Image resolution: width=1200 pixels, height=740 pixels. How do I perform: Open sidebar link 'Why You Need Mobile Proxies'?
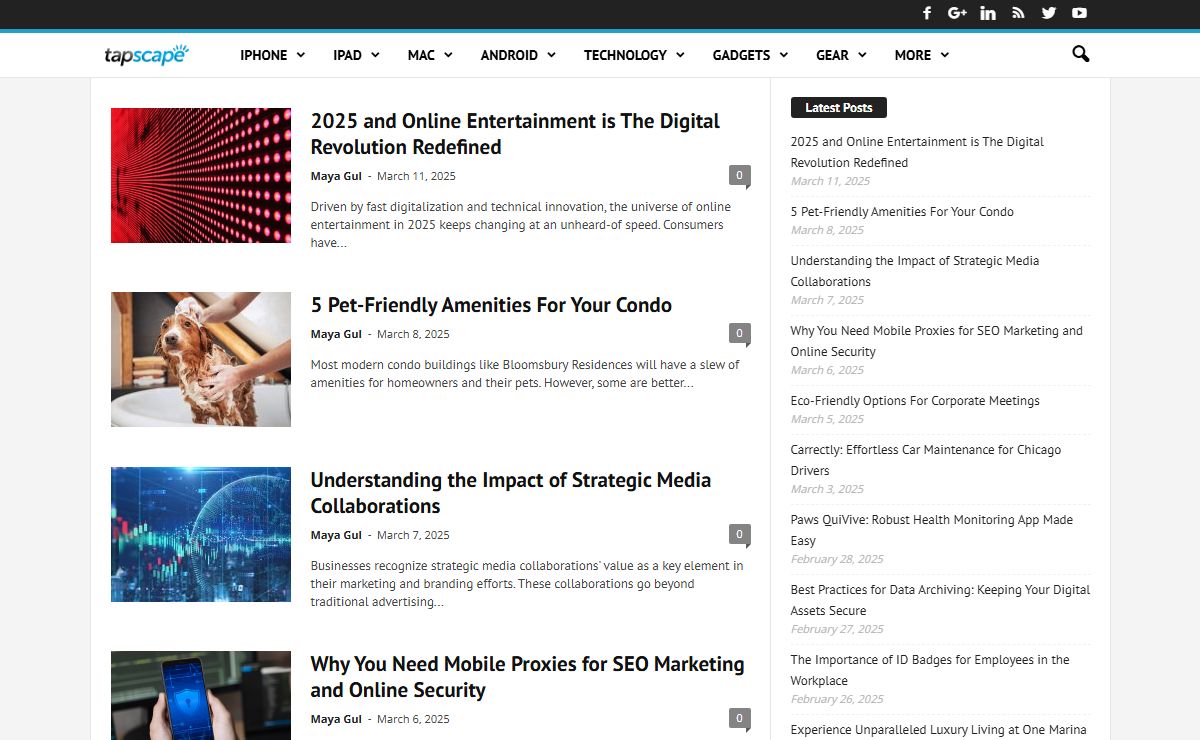tap(936, 341)
